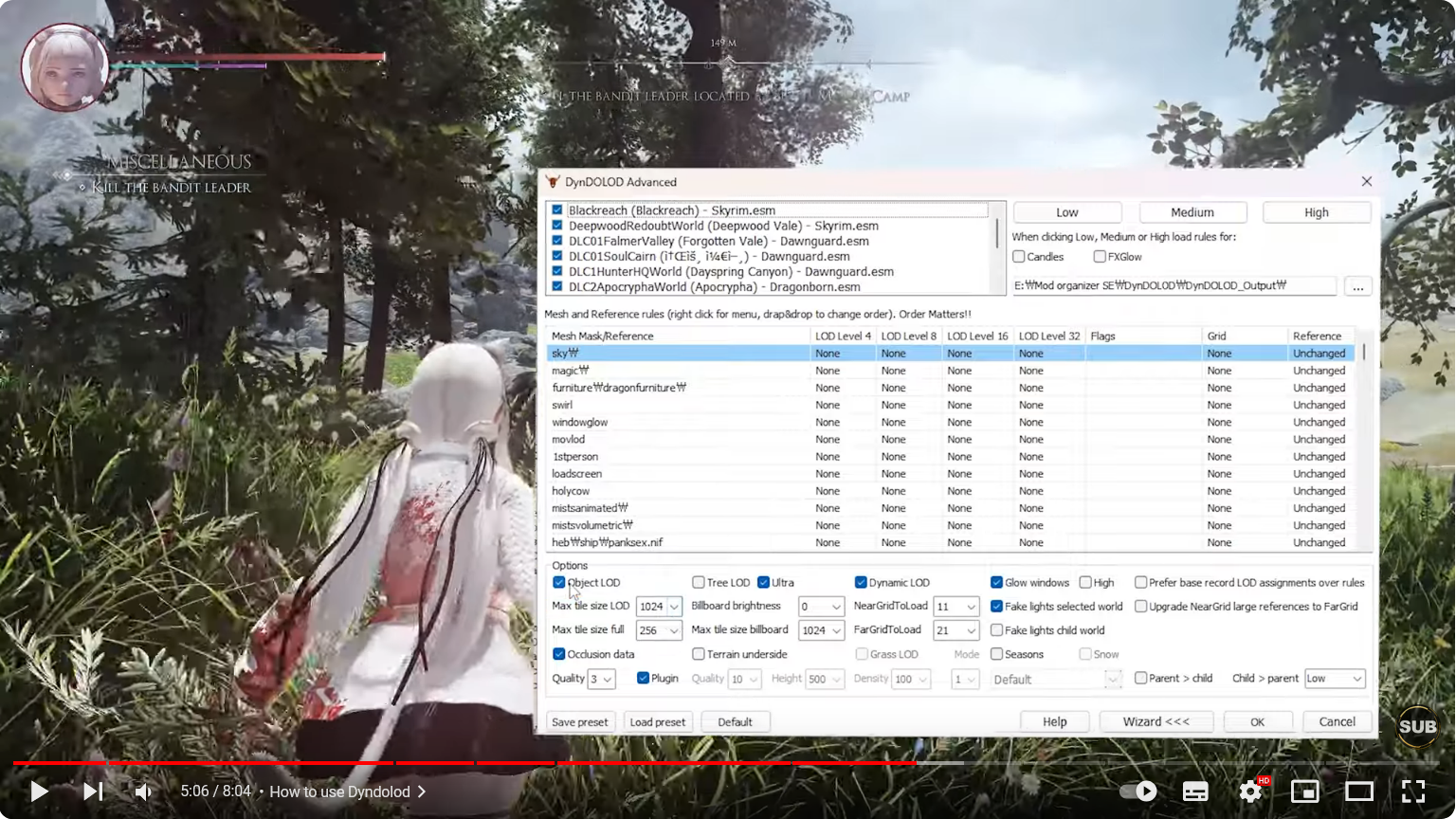Click the LOD Level 8 column header
The width and height of the screenshot is (1456, 819).
click(909, 336)
